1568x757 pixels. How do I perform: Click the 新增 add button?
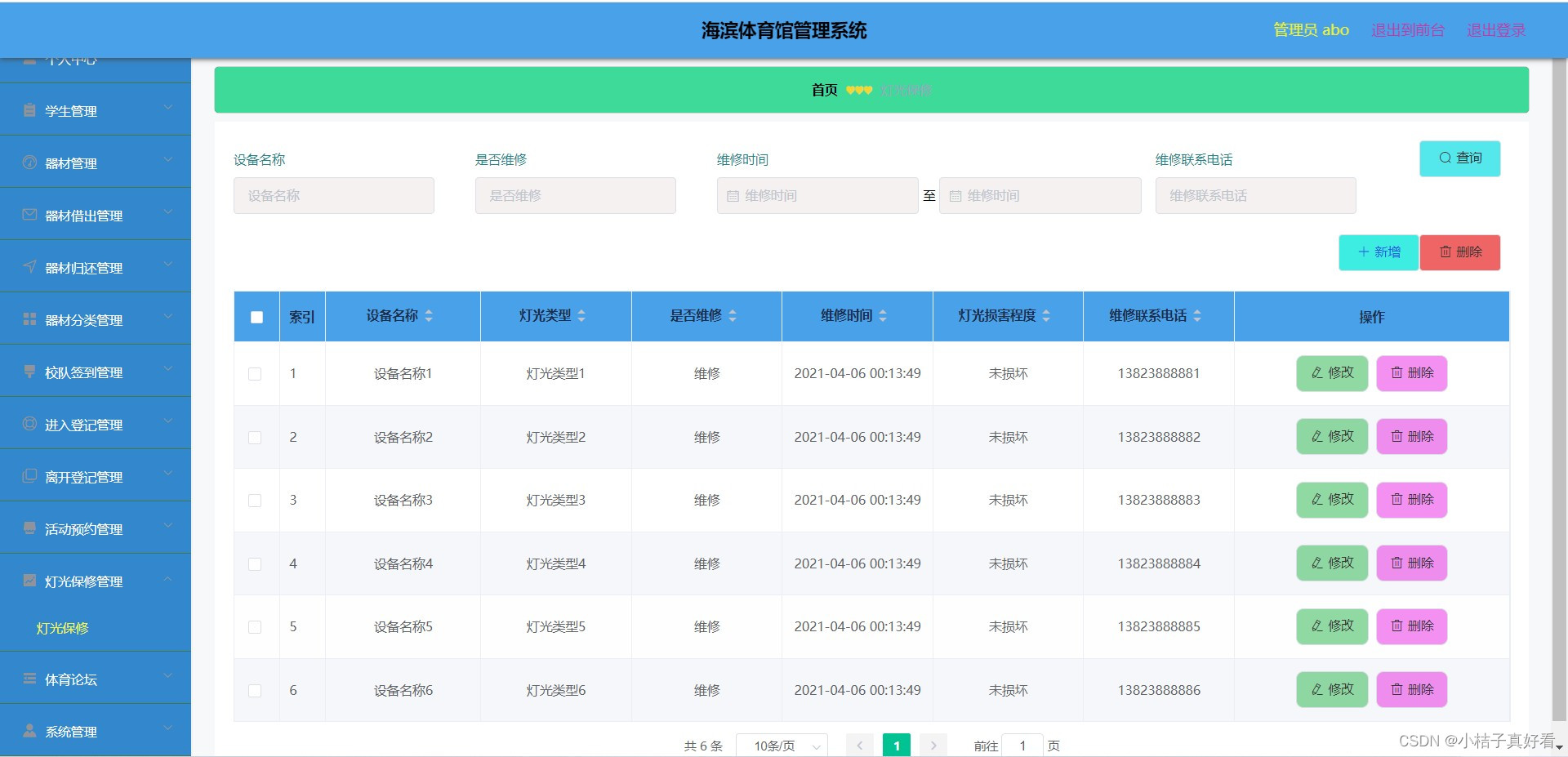pyautogui.click(x=1379, y=252)
